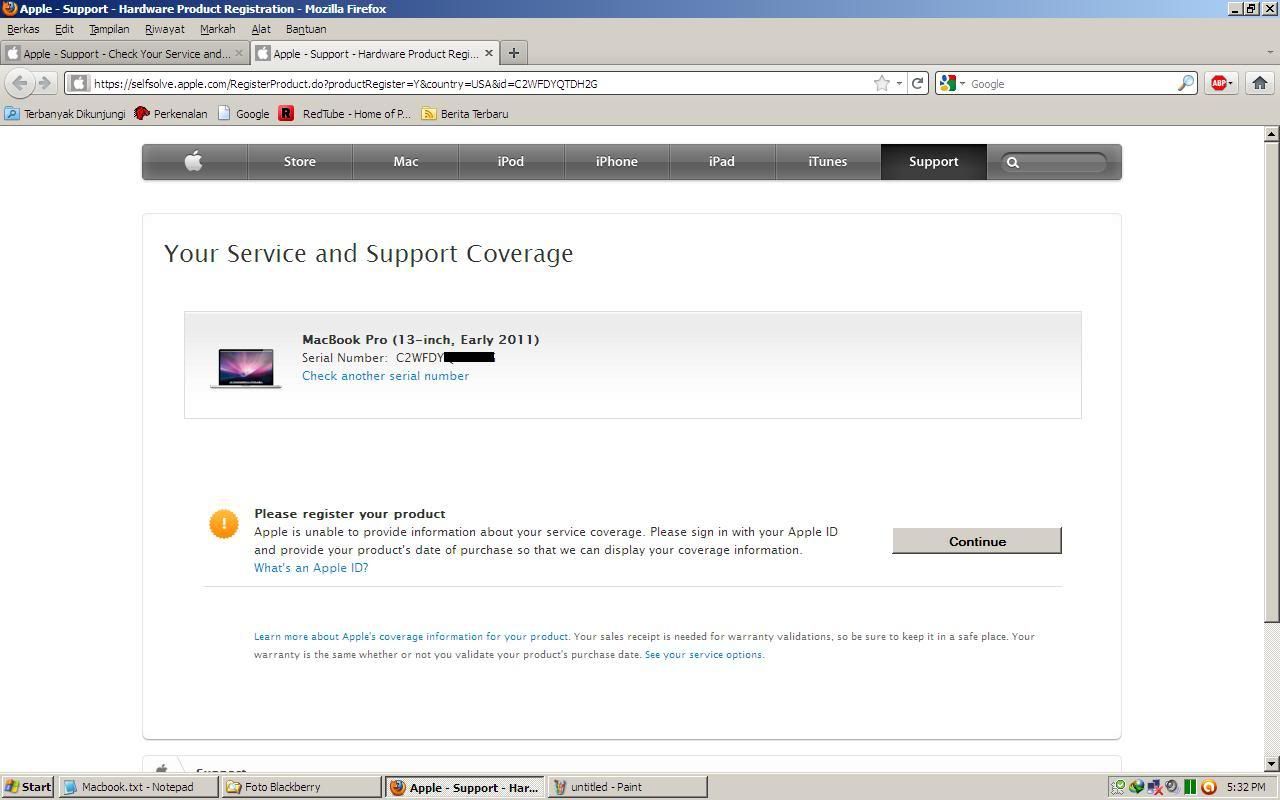Click the scrollbar down arrow
Image resolution: width=1280 pixels, height=800 pixels.
pyautogui.click(x=1272, y=764)
